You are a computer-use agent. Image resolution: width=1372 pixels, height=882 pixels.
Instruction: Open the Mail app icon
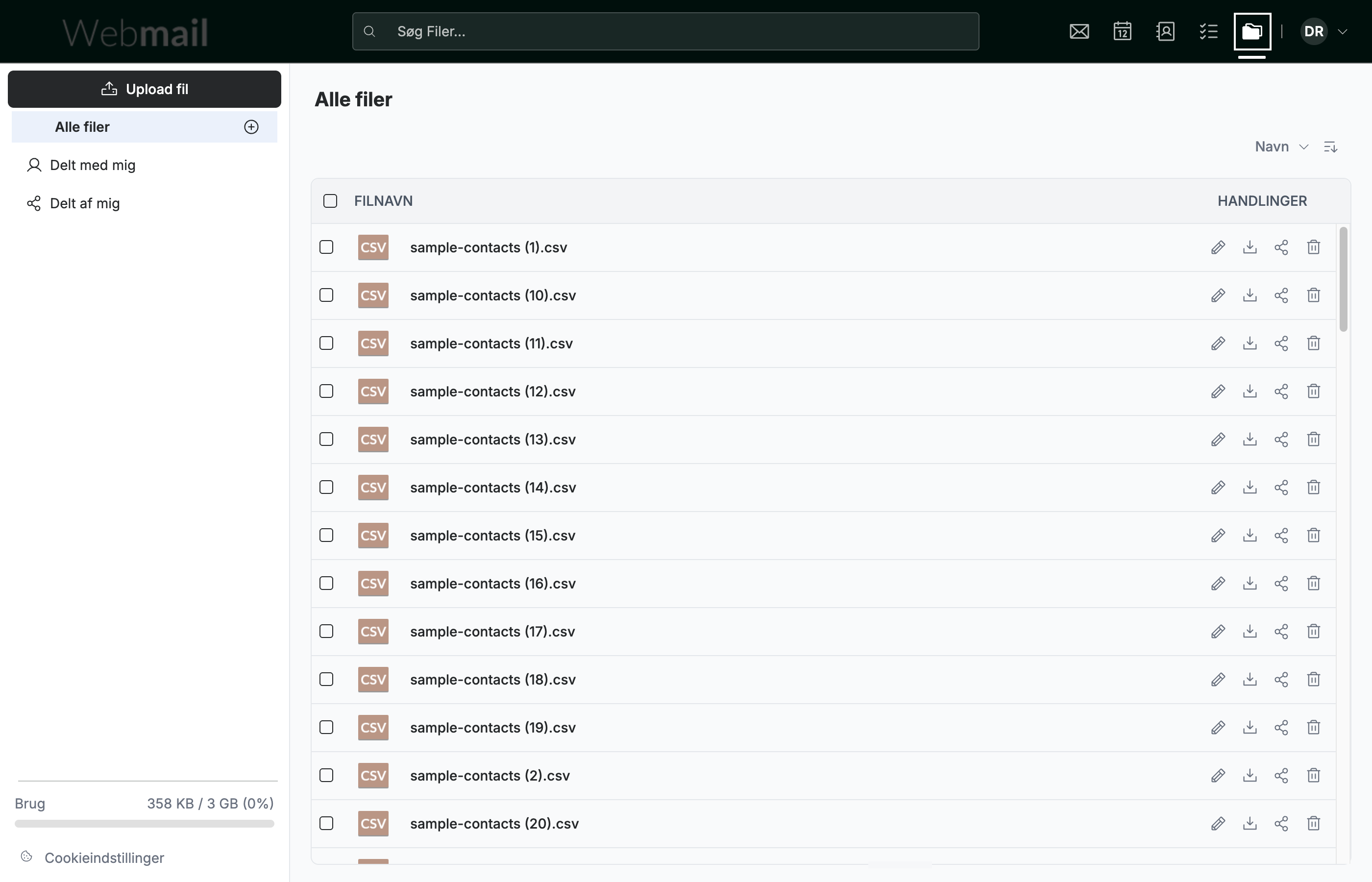pos(1079,31)
